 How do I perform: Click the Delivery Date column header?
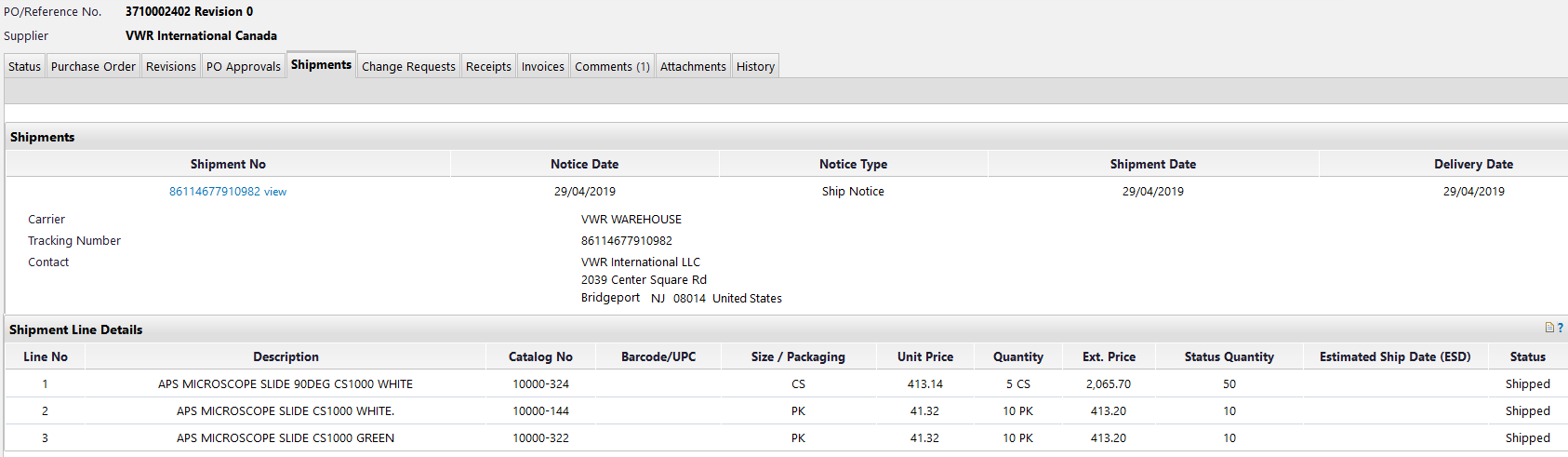[x=1473, y=164]
